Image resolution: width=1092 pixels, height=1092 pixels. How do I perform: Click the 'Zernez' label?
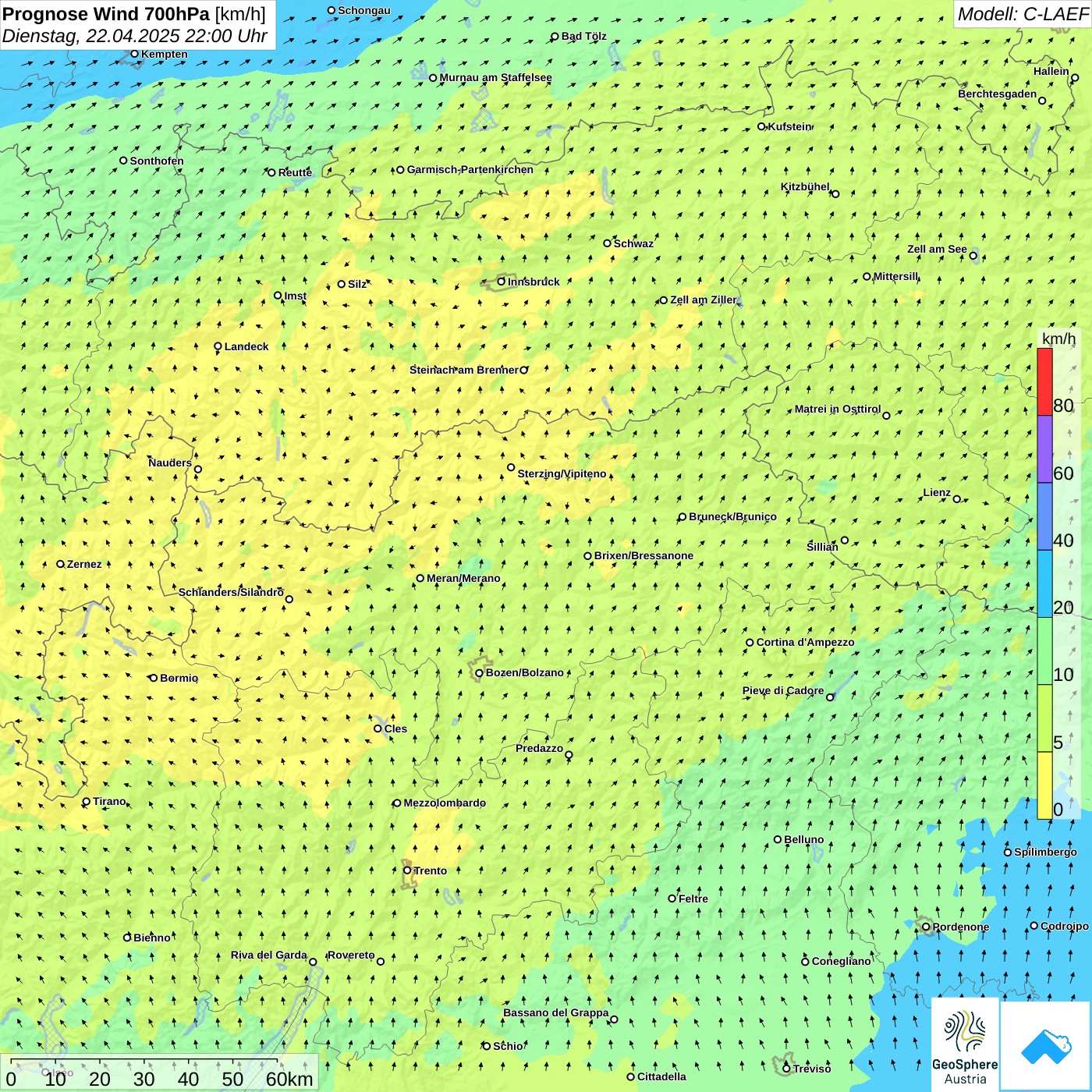[x=84, y=564]
